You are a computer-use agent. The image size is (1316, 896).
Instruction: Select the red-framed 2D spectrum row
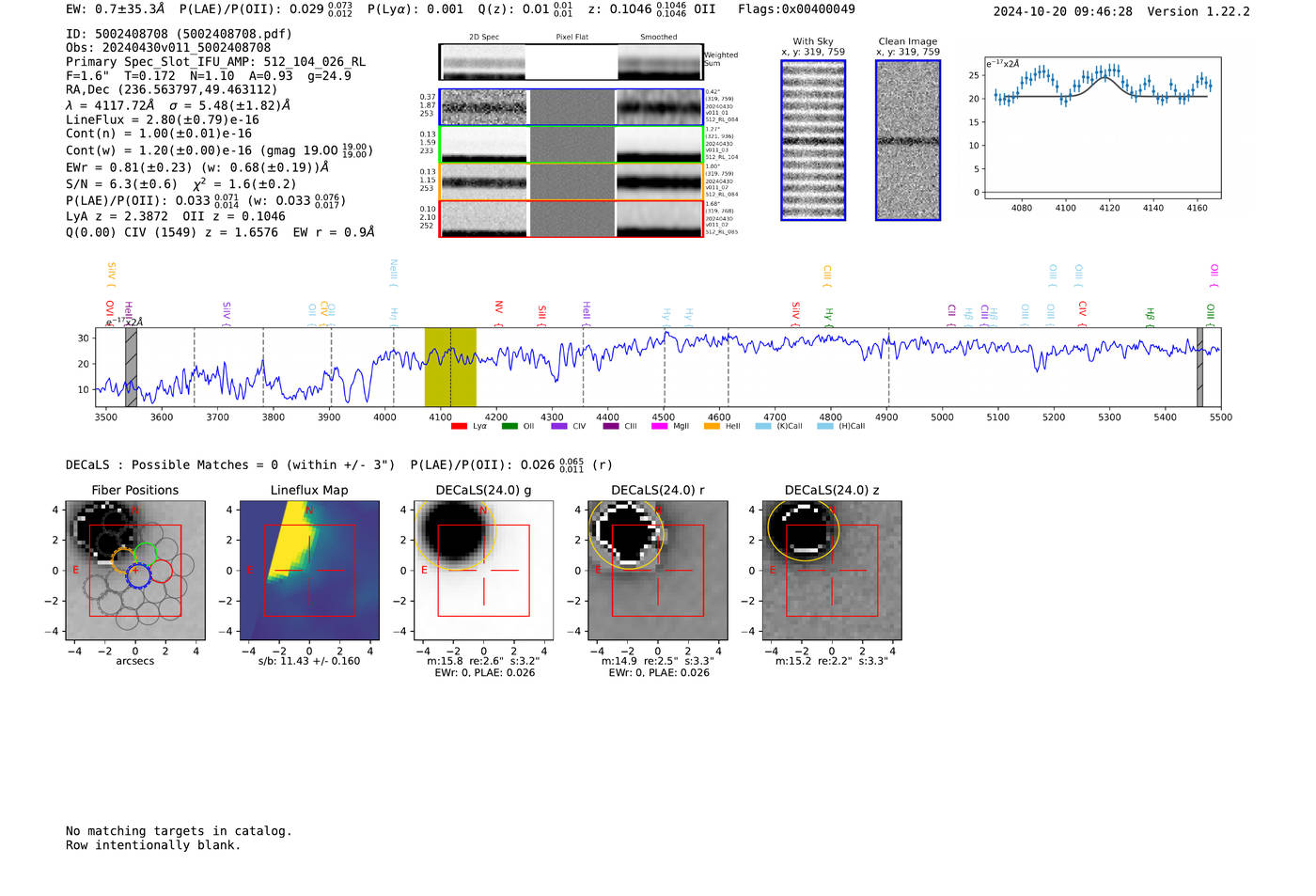click(572, 218)
